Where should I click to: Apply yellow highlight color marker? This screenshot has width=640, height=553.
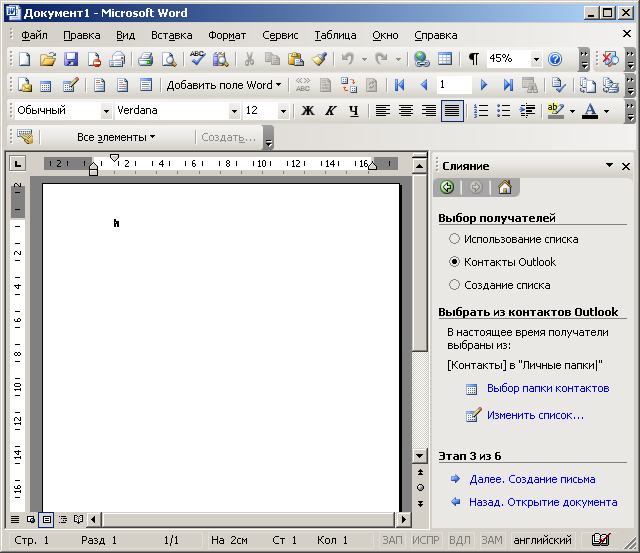(556, 111)
